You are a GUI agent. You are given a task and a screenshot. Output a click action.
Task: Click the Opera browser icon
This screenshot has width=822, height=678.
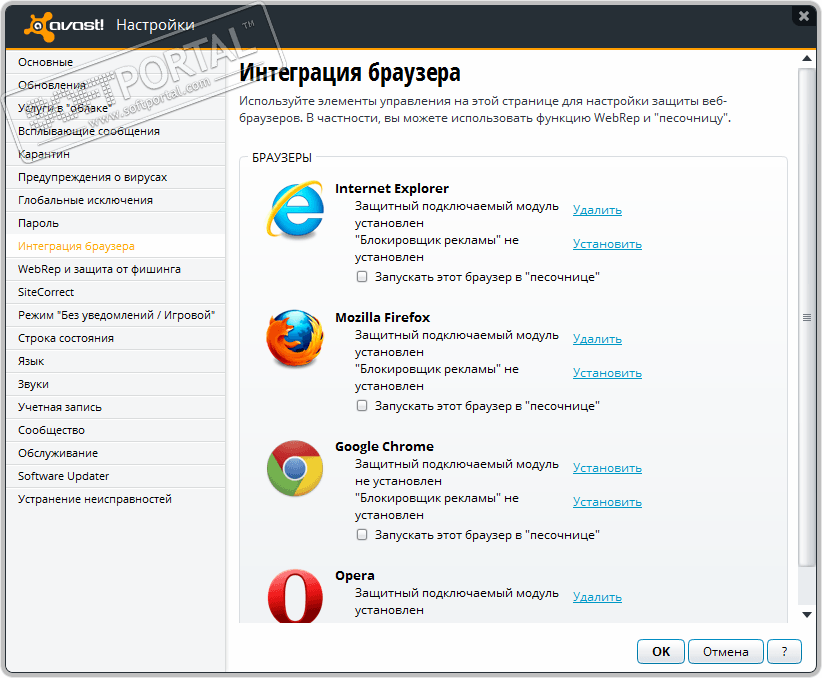295,596
